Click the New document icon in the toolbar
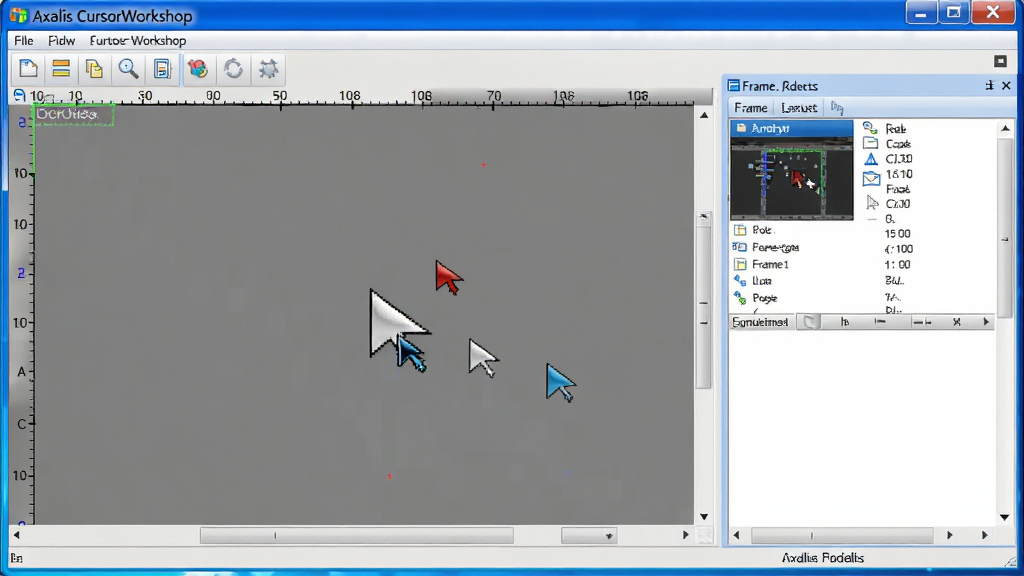 coord(28,69)
